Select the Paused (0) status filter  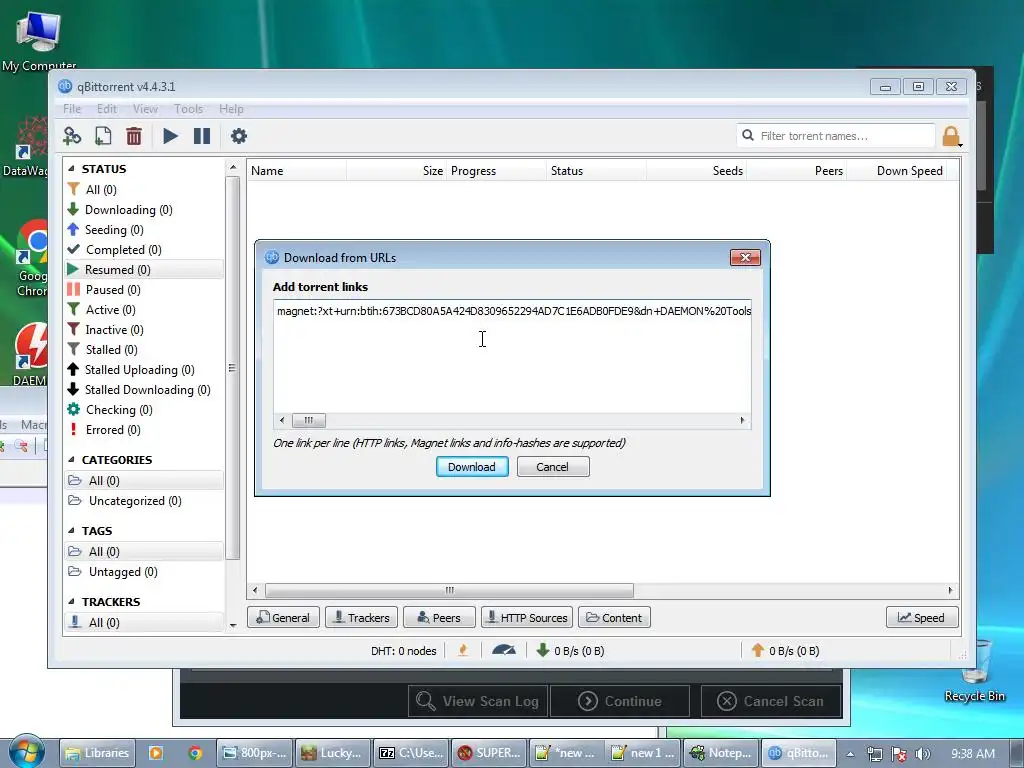pos(113,290)
